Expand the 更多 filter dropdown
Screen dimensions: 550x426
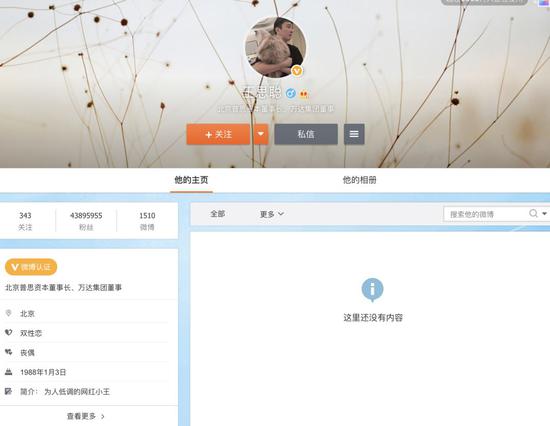pos(271,214)
